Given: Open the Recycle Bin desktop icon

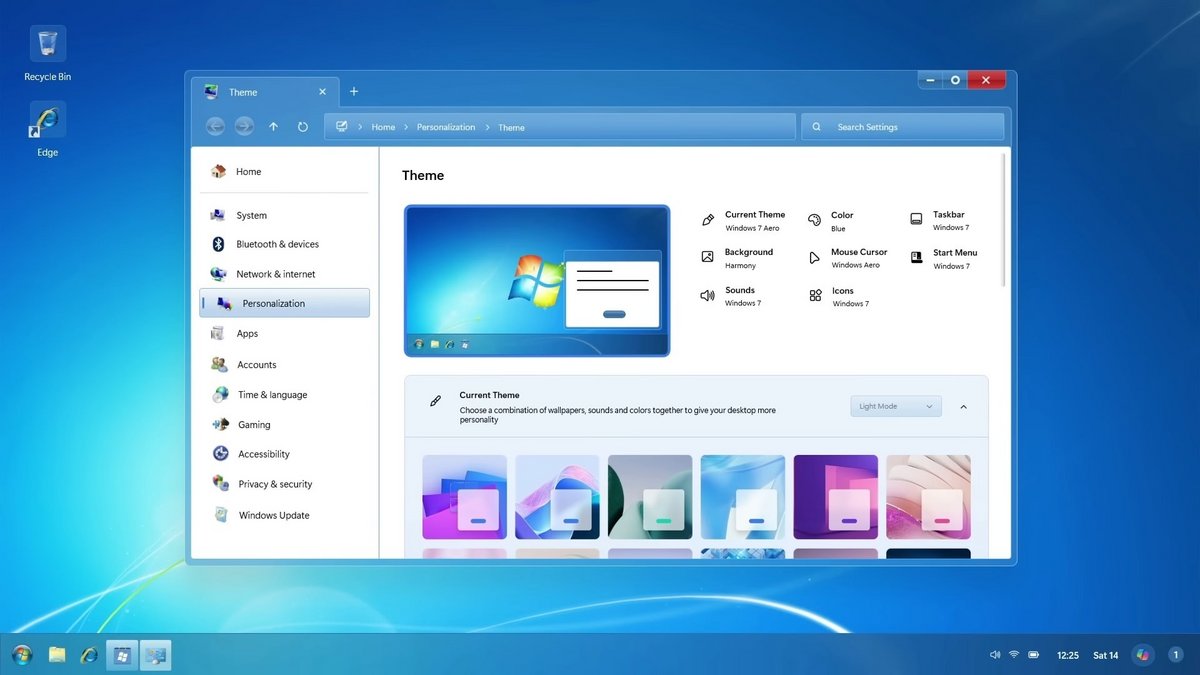Looking at the screenshot, I should click(x=48, y=55).
